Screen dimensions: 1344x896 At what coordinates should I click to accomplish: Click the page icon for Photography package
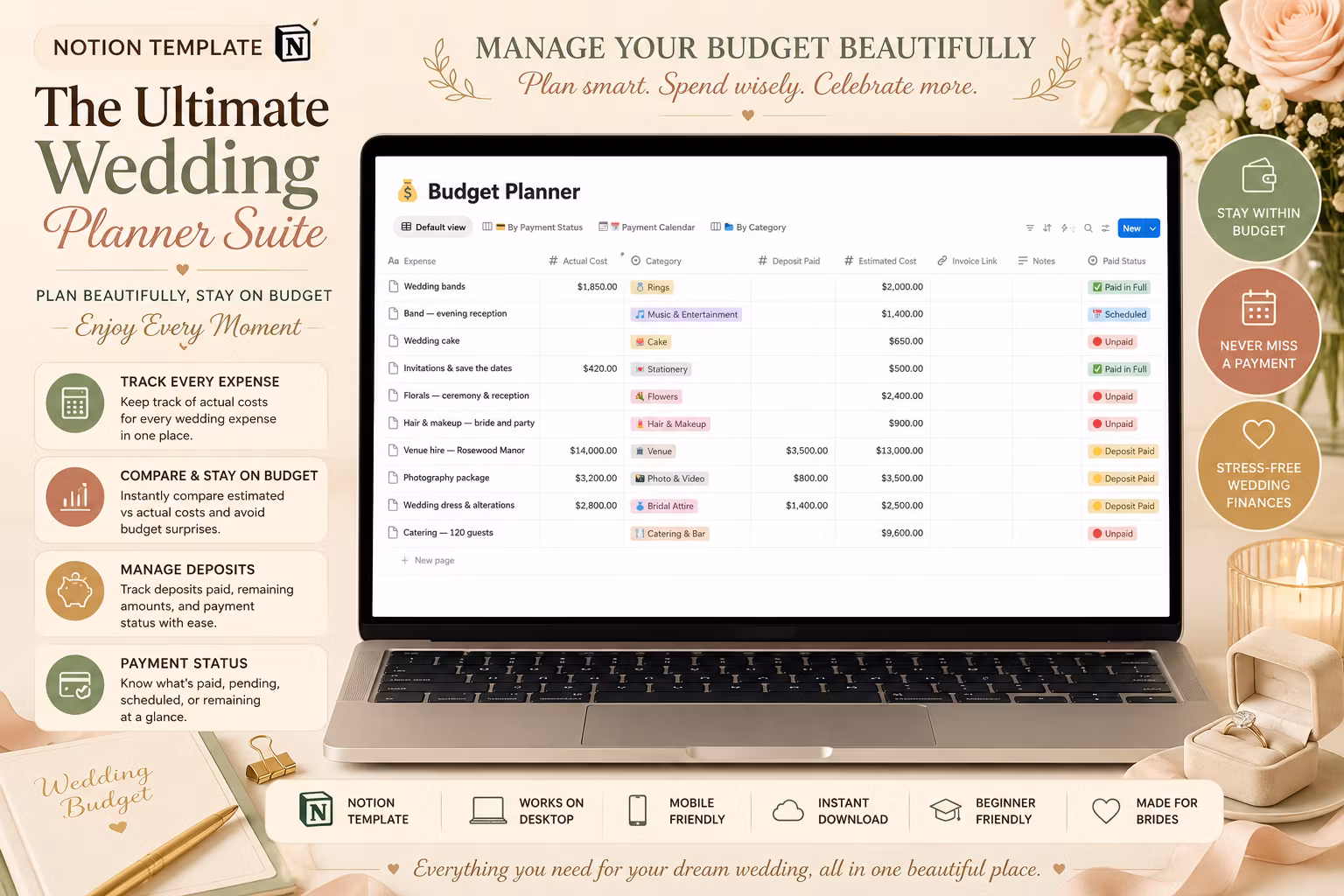(x=393, y=478)
